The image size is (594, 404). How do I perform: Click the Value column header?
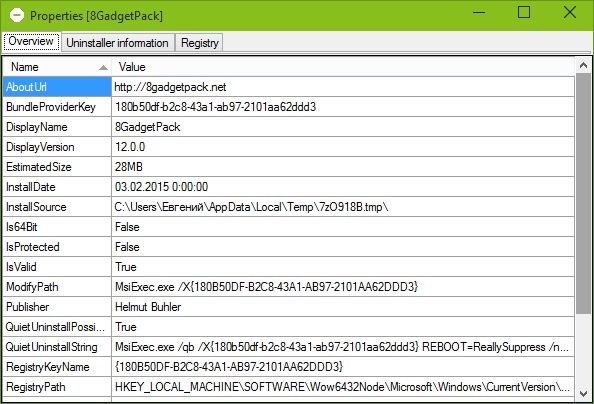pos(343,67)
